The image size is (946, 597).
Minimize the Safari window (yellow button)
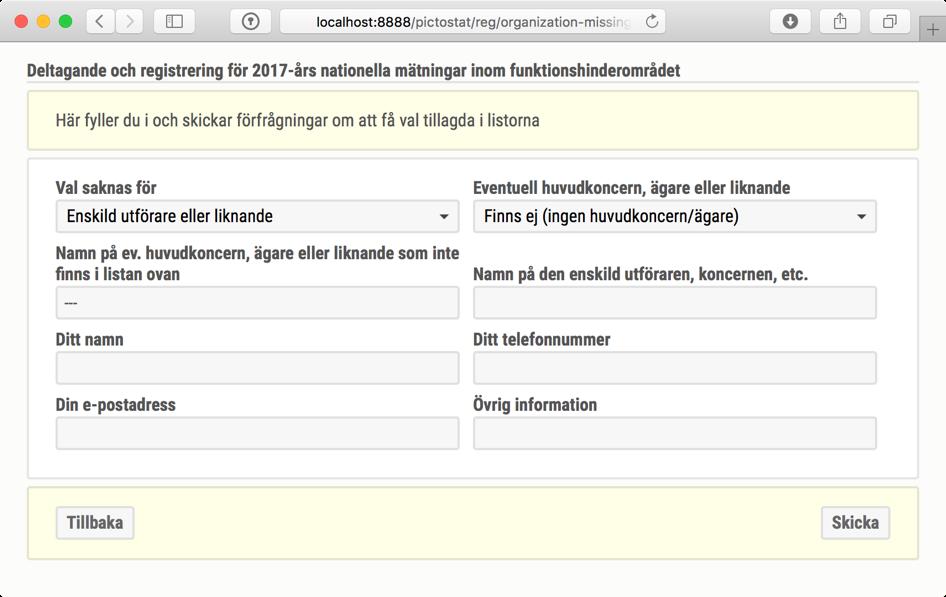[x=43, y=22]
